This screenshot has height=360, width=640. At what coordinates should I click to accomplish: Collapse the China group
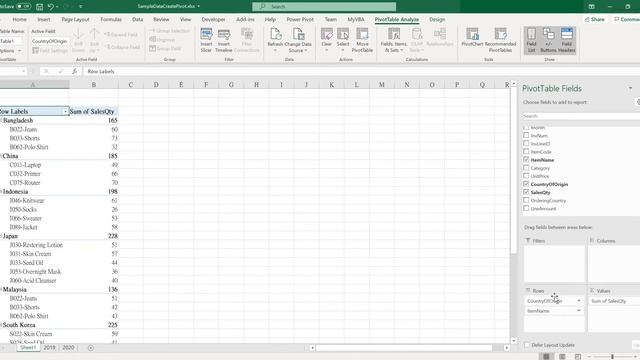pos(1,156)
